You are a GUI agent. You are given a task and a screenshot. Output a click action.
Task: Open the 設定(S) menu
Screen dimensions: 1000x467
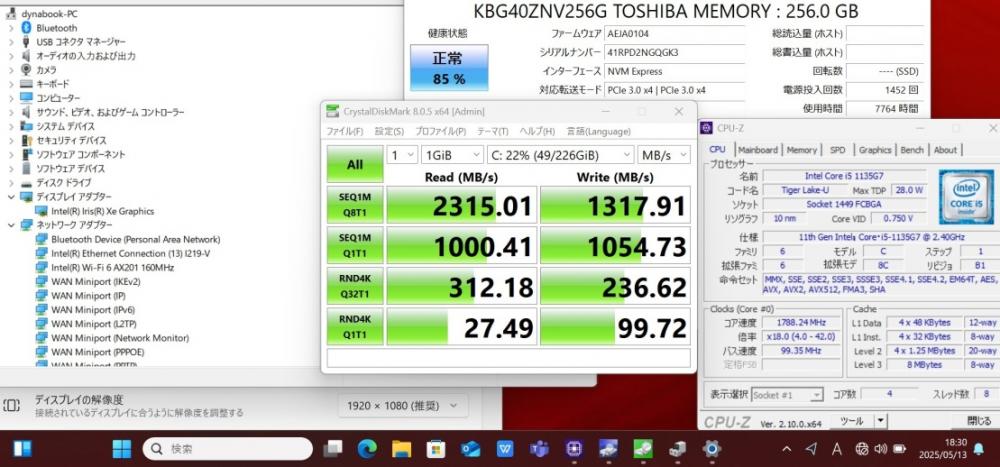(x=389, y=131)
